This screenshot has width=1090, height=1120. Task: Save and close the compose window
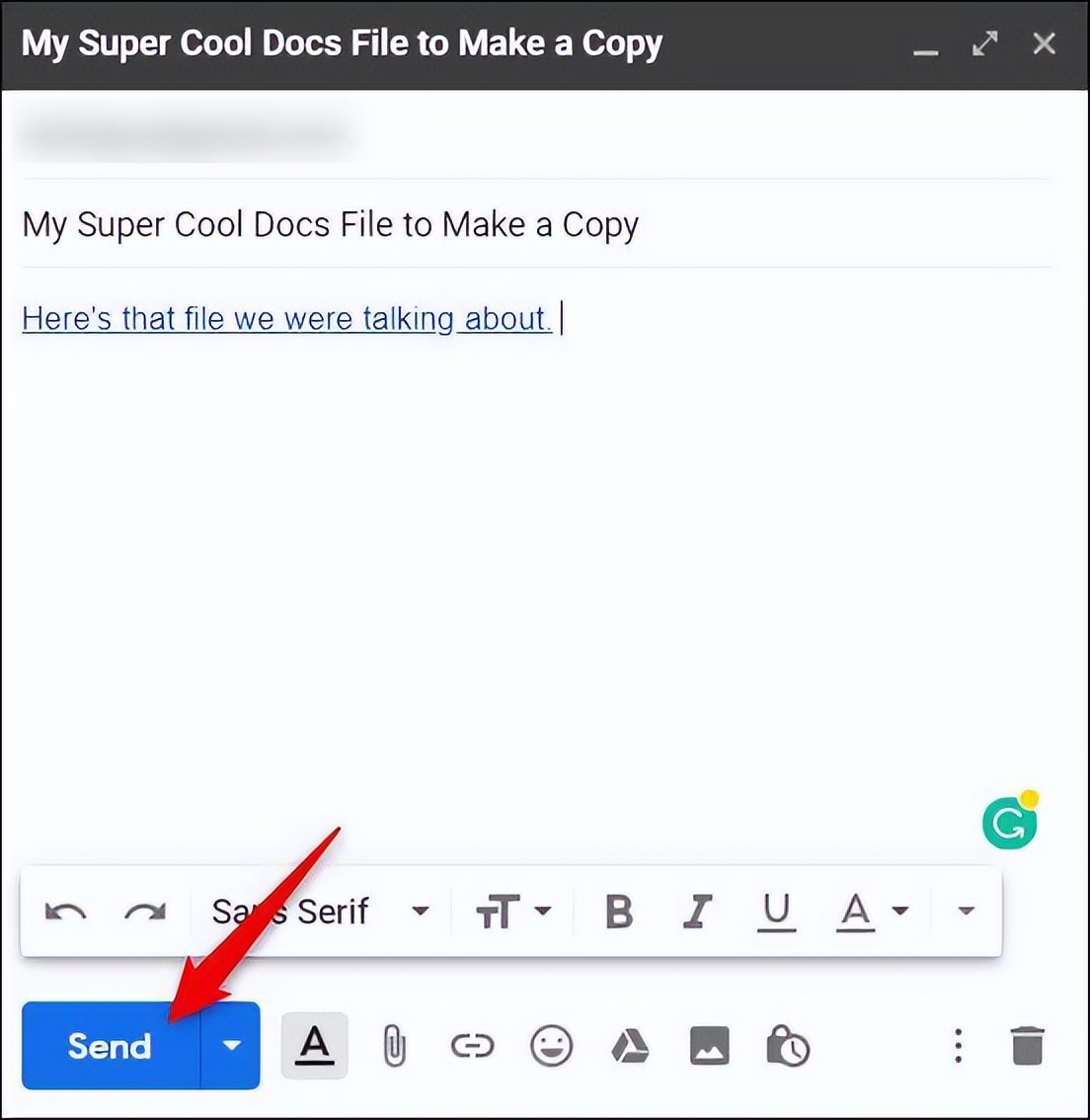[1045, 43]
